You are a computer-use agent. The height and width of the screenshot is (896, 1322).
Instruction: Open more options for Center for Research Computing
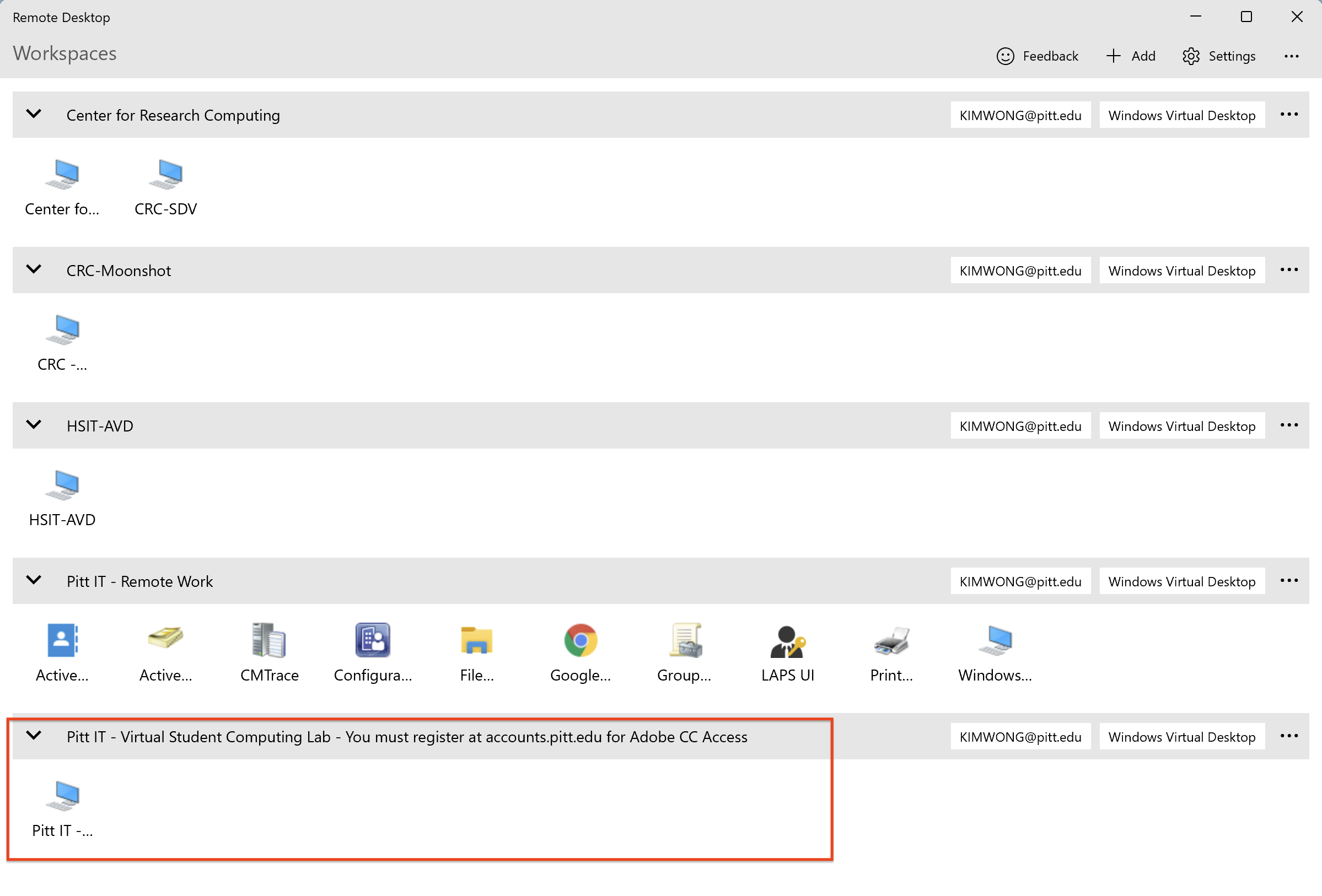pyautogui.click(x=1288, y=114)
